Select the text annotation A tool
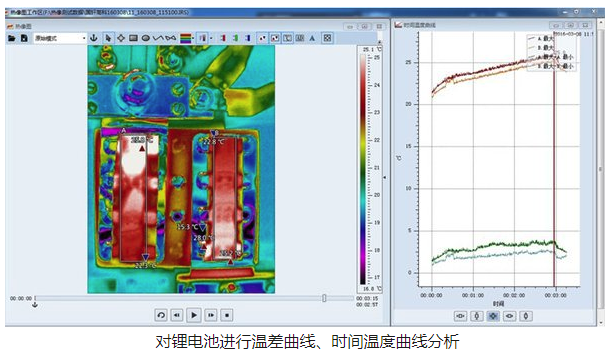This screenshot has height=362, width=615. point(312,38)
